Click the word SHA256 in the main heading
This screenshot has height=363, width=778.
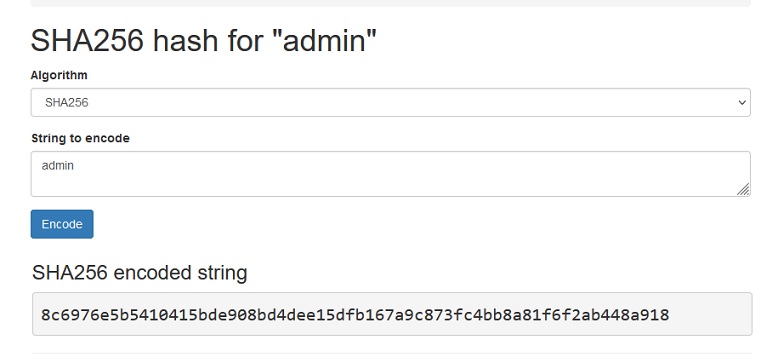click(87, 40)
